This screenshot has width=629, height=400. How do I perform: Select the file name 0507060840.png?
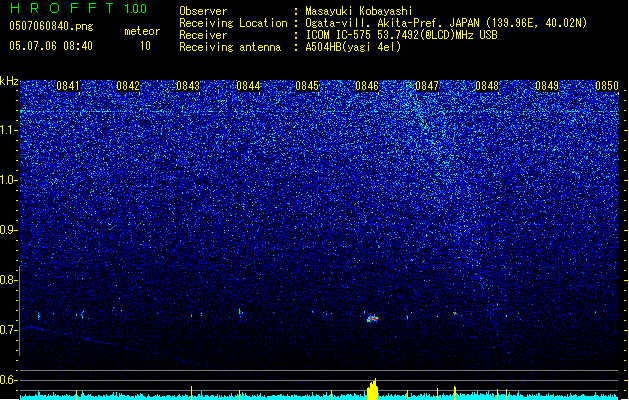pos(51,26)
